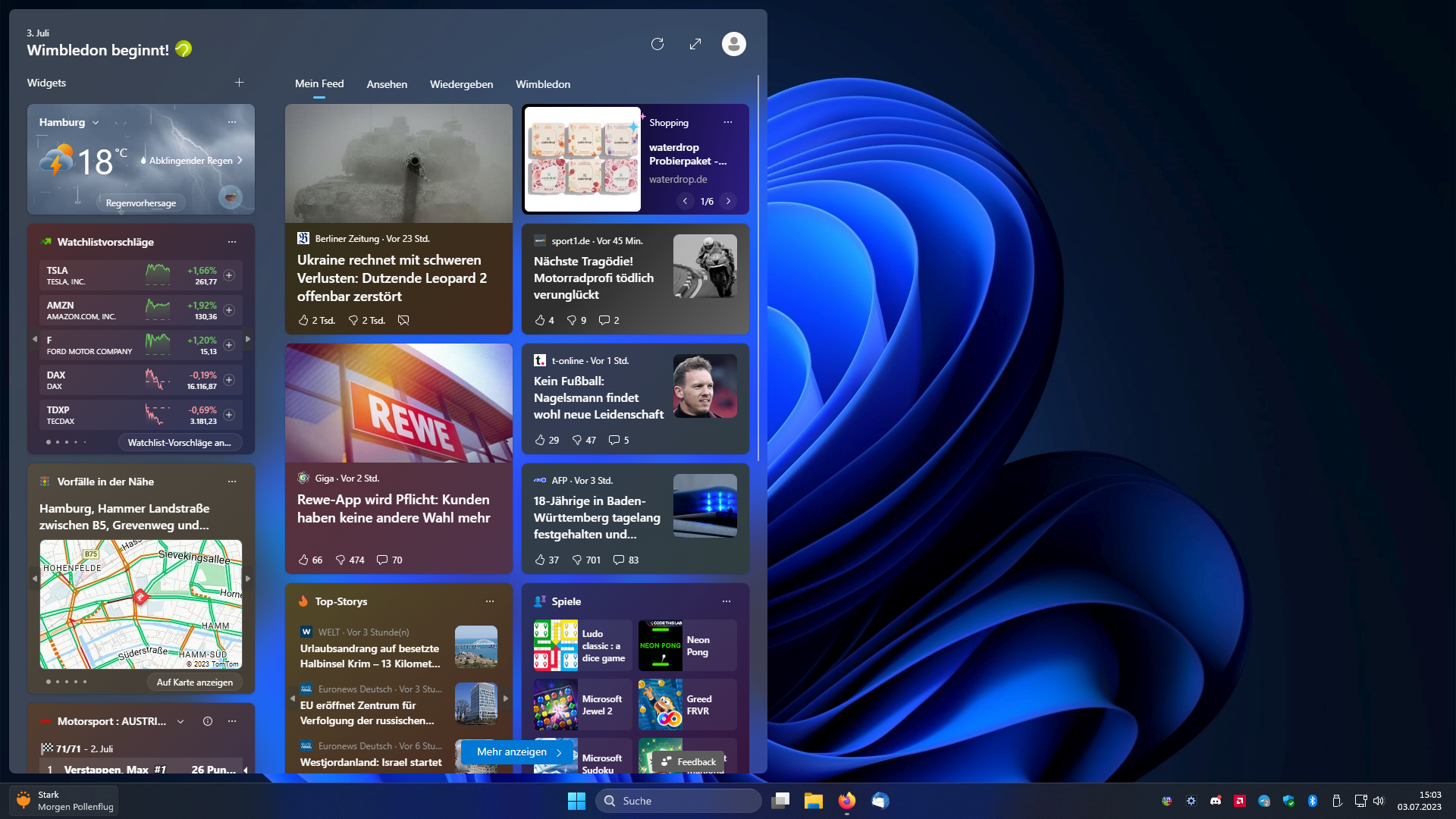Open File Explorer from taskbar
The image size is (1456, 819).
(813, 801)
